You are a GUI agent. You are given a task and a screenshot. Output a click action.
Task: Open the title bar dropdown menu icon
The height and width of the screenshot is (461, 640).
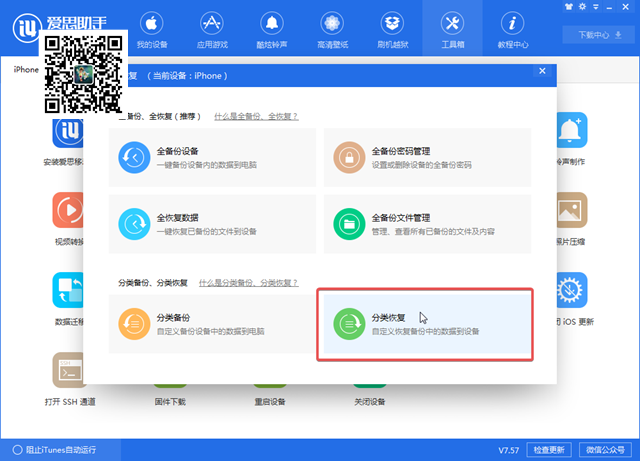click(x=596, y=7)
